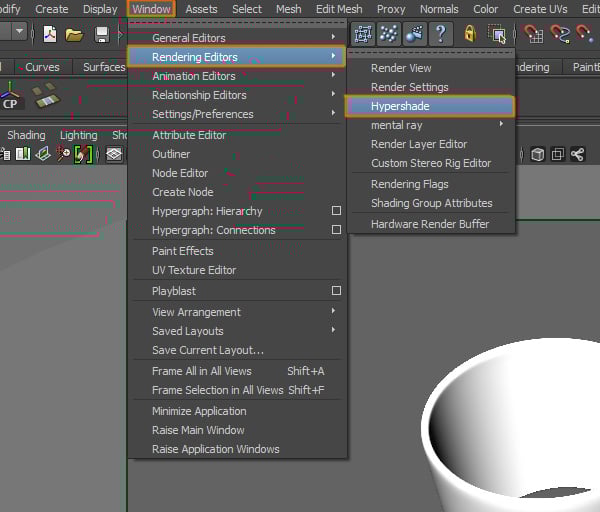
Task: Select by component type mode icon
Action: click(x=415, y=34)
